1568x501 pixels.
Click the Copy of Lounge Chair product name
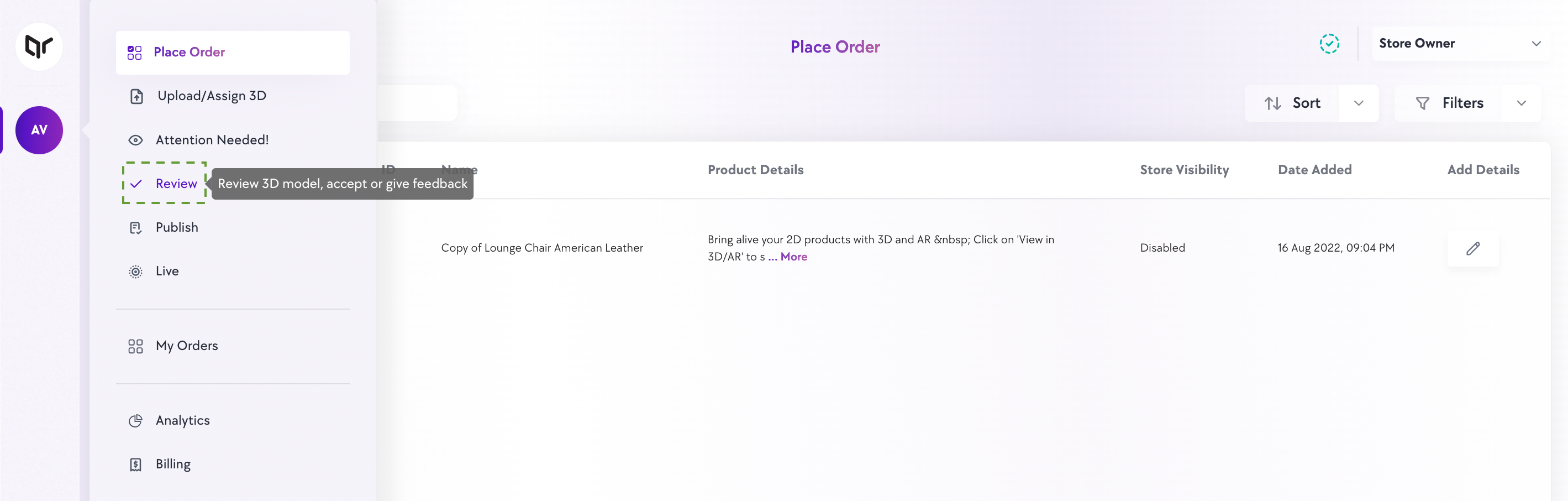[x=542, y=248]
